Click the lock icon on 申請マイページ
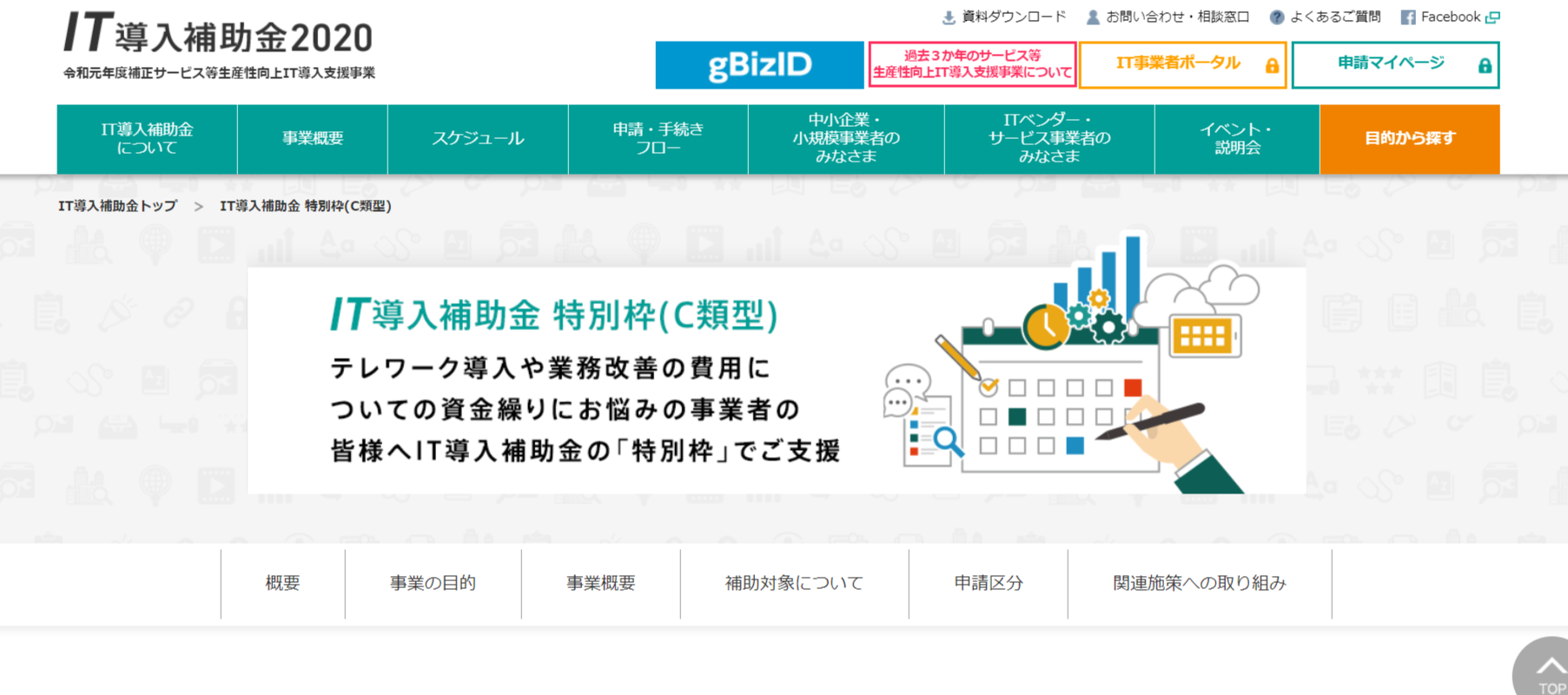Viewport: 1568px width, 695px height. 1485,66
